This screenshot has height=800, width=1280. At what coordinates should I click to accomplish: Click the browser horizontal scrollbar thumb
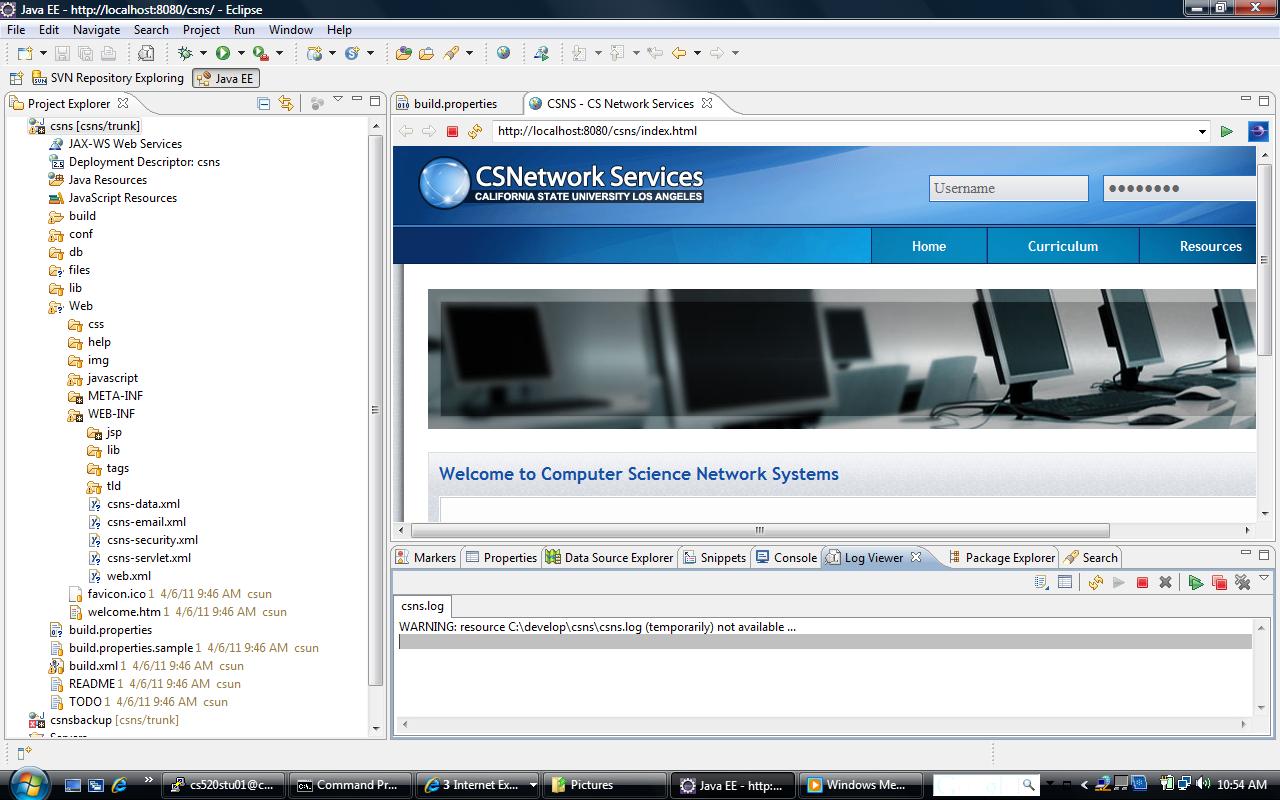(x=760, y=530)
